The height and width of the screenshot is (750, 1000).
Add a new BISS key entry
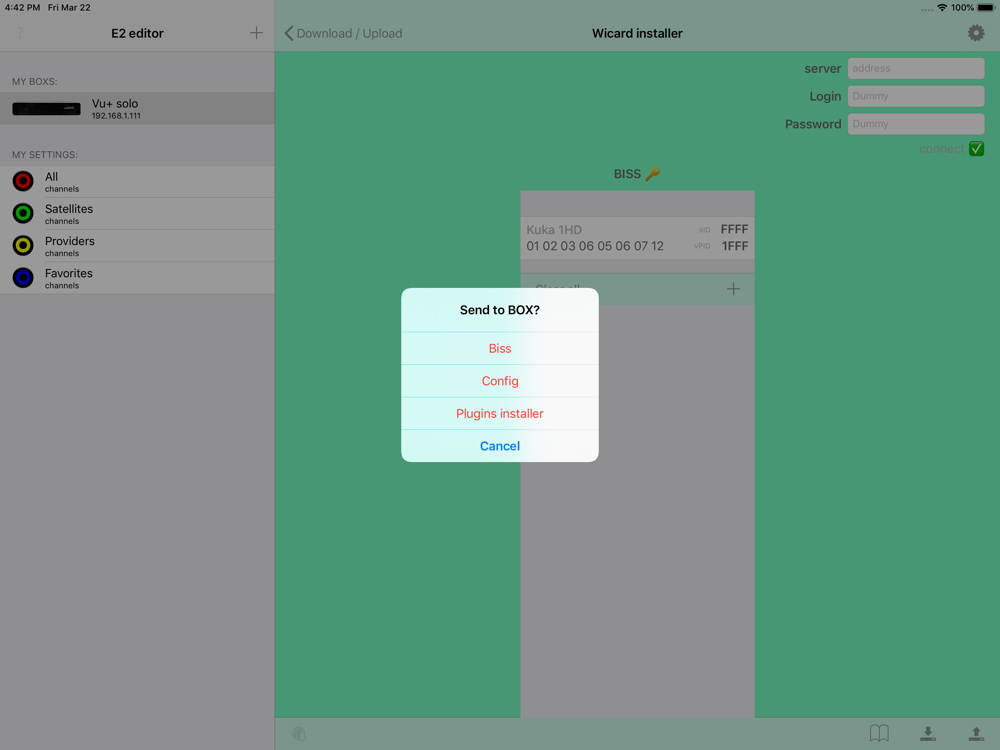point(733,289)
